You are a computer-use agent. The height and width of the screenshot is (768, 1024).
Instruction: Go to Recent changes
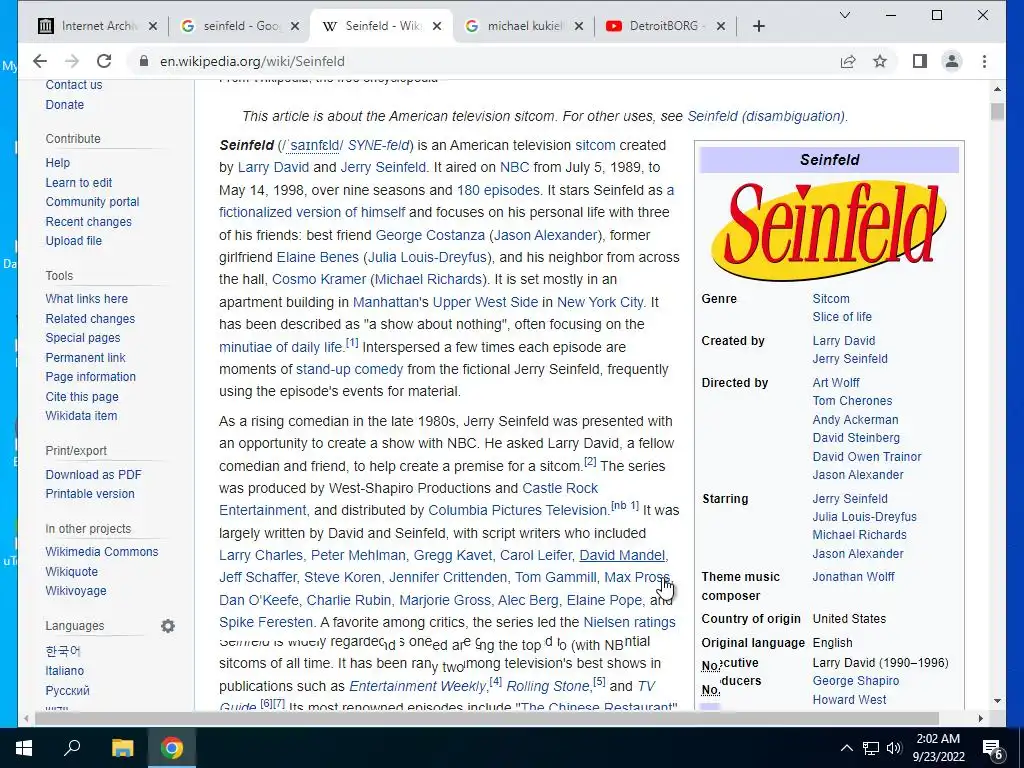coord(88,221)
